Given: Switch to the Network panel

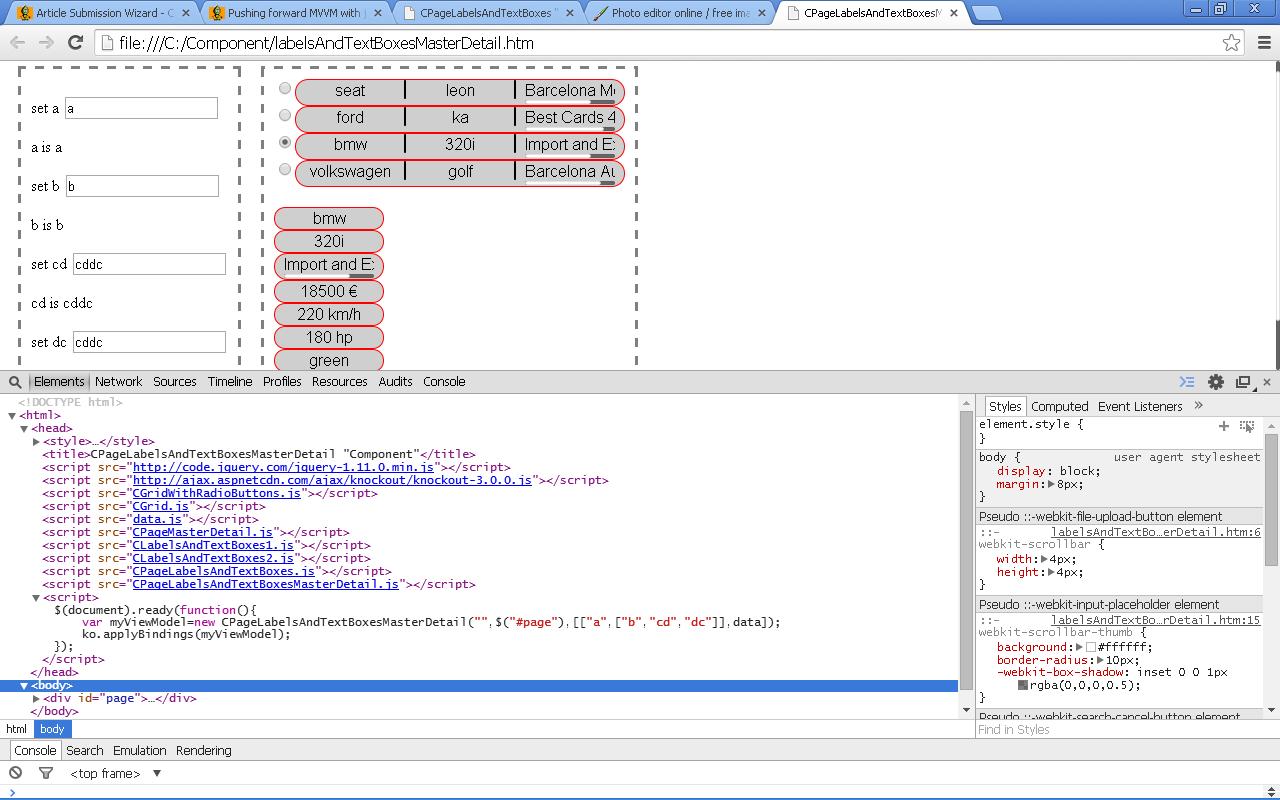Looking at the screenshot, I should (118, 382).
